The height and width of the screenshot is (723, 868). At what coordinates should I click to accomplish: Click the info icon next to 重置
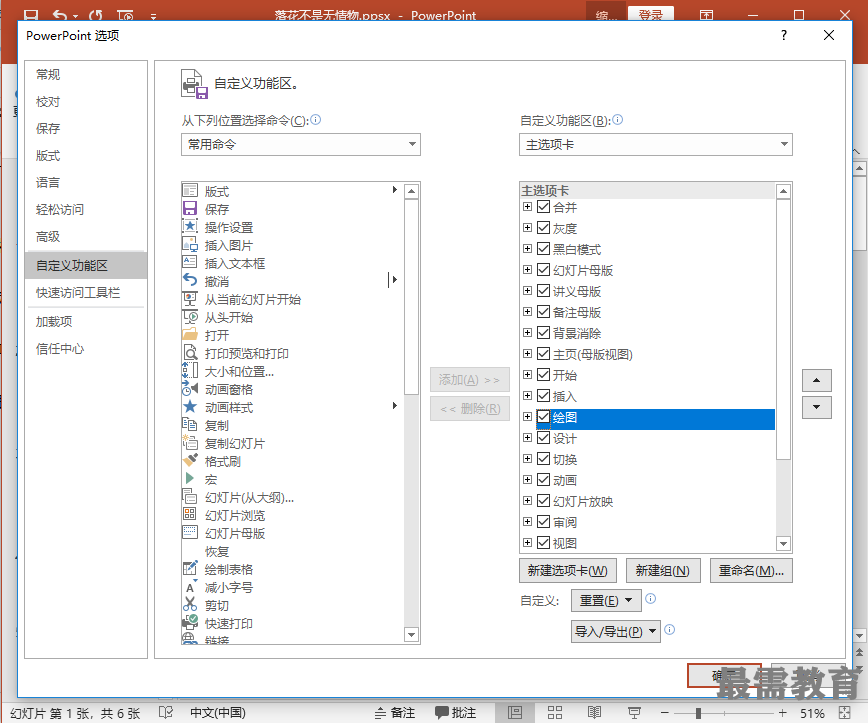[x=651, y=598]
